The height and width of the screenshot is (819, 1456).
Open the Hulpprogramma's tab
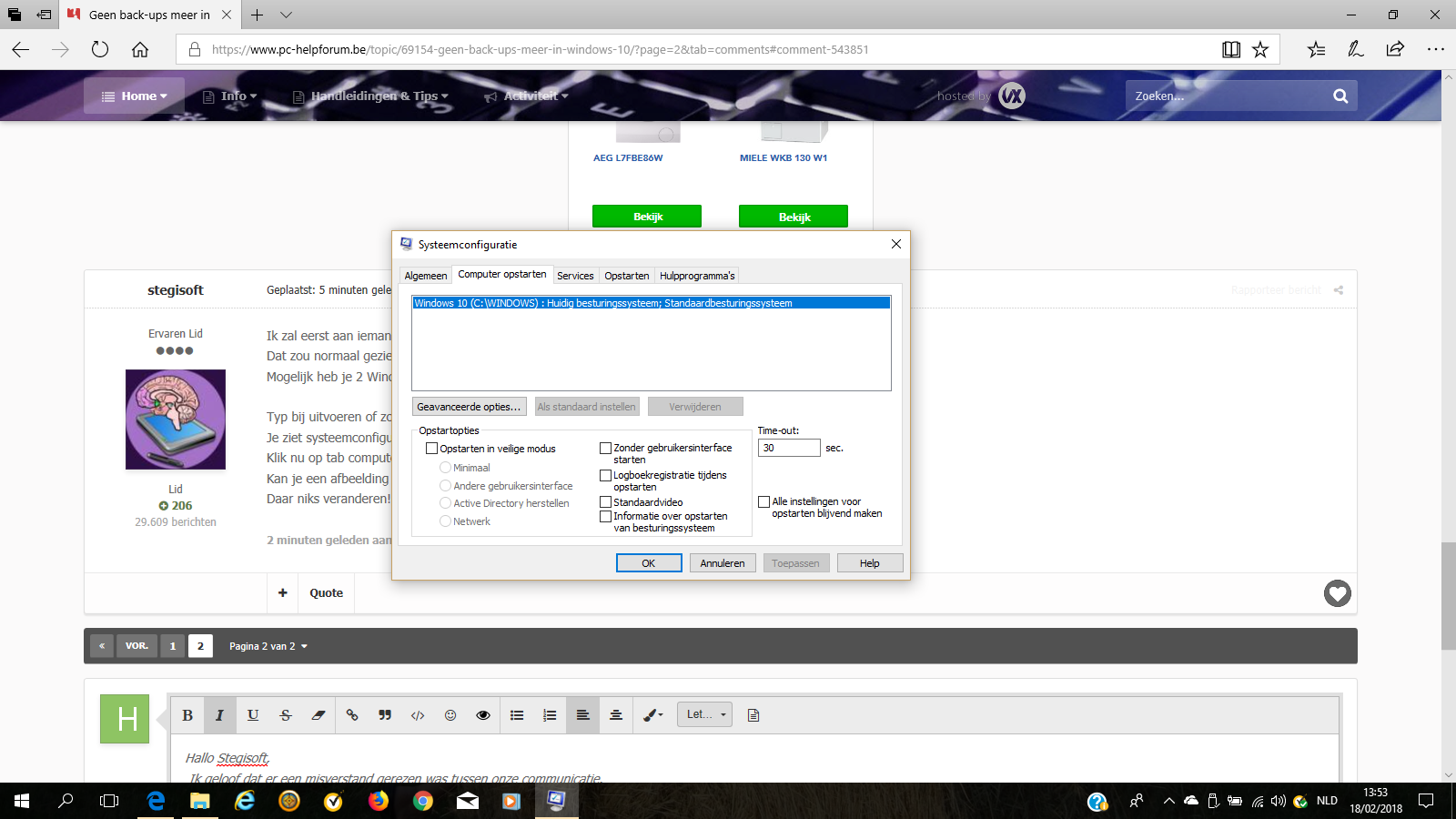click(697, 276)
